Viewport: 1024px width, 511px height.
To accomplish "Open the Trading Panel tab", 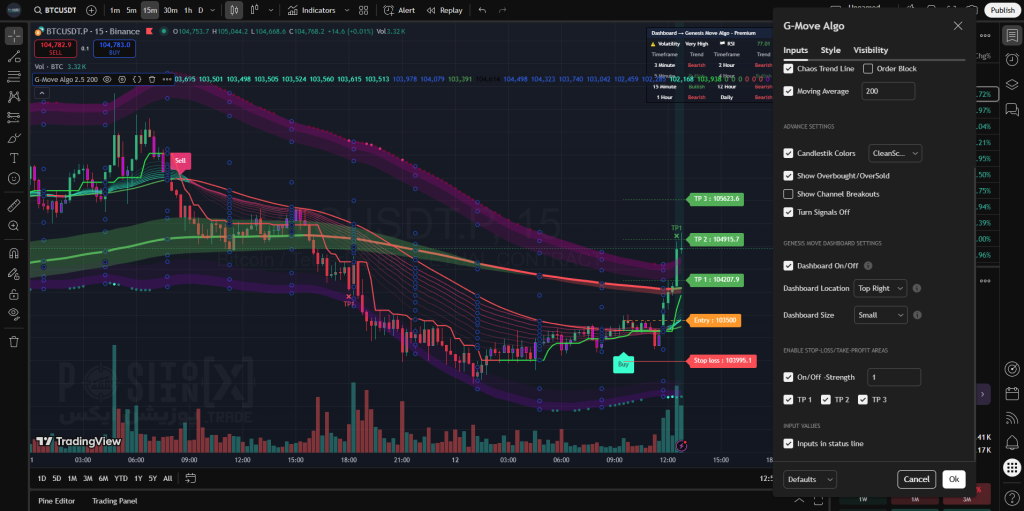I will pos(114,501).
